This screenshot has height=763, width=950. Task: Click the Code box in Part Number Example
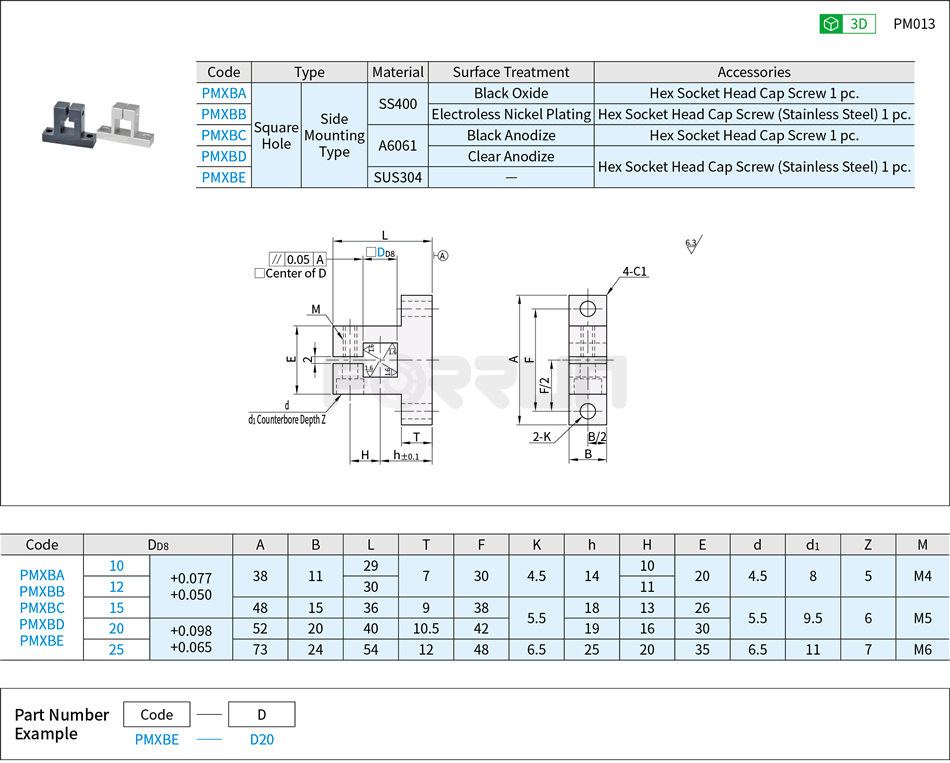(156, 714)
